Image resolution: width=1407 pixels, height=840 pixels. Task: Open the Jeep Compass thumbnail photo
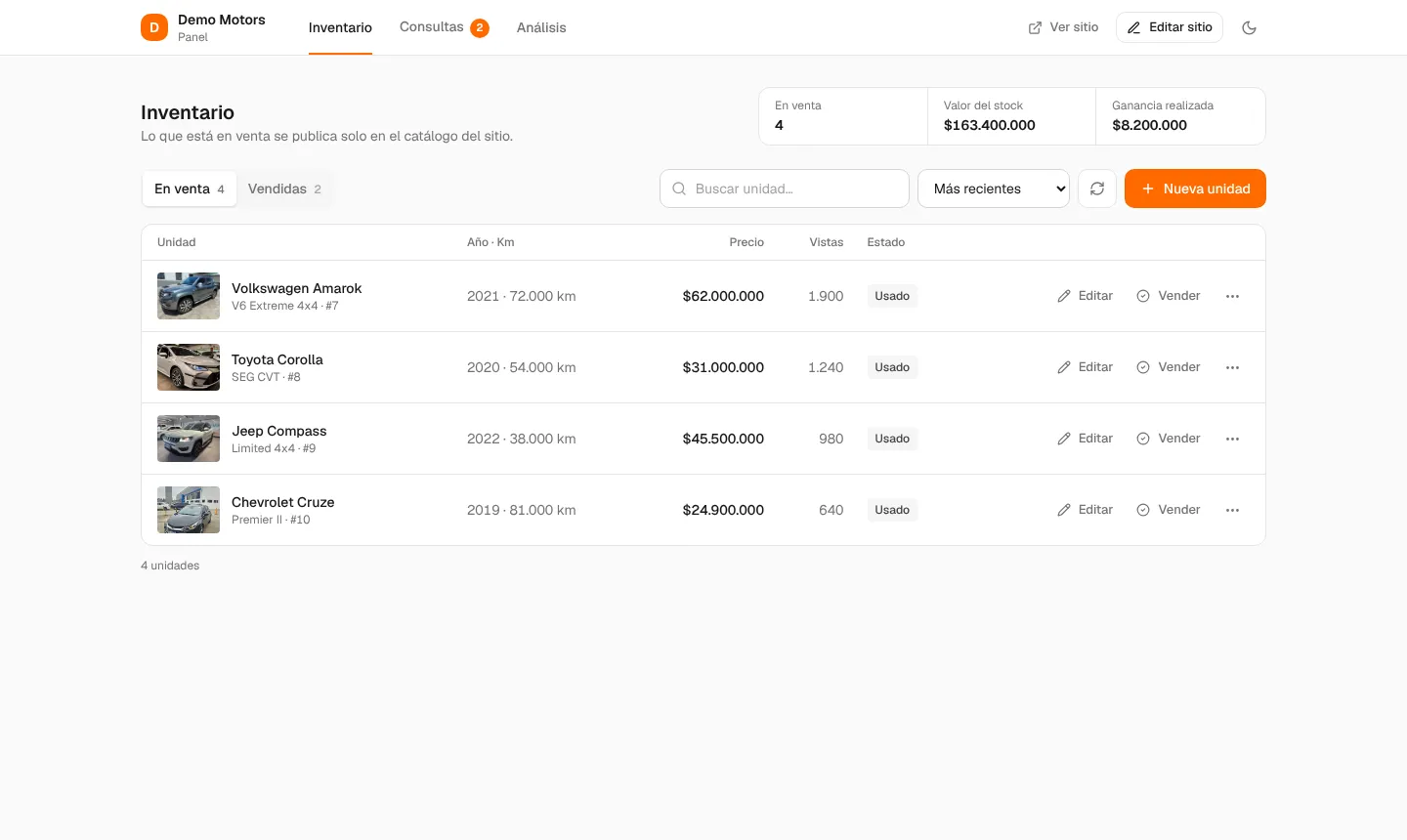[189, 439]
